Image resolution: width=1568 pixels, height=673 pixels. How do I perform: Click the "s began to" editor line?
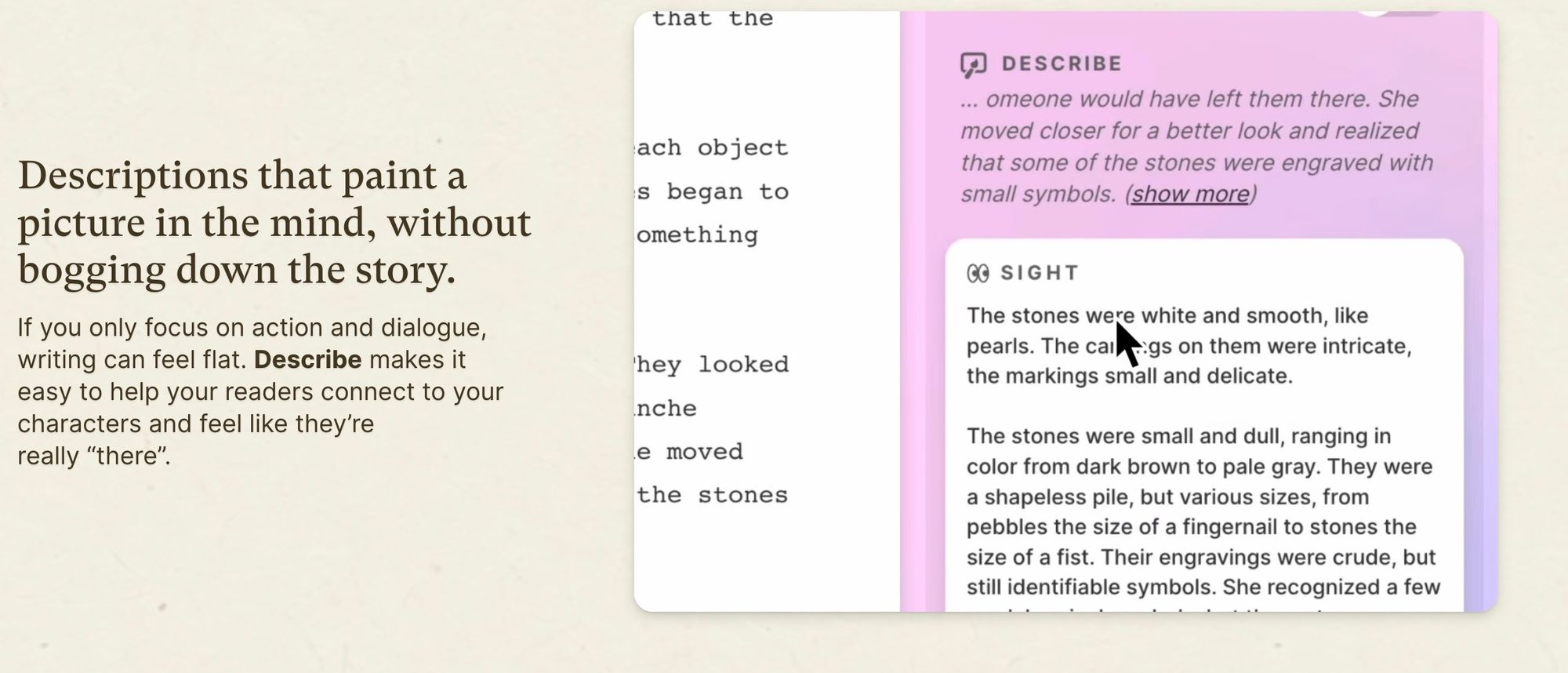[712, 191]
